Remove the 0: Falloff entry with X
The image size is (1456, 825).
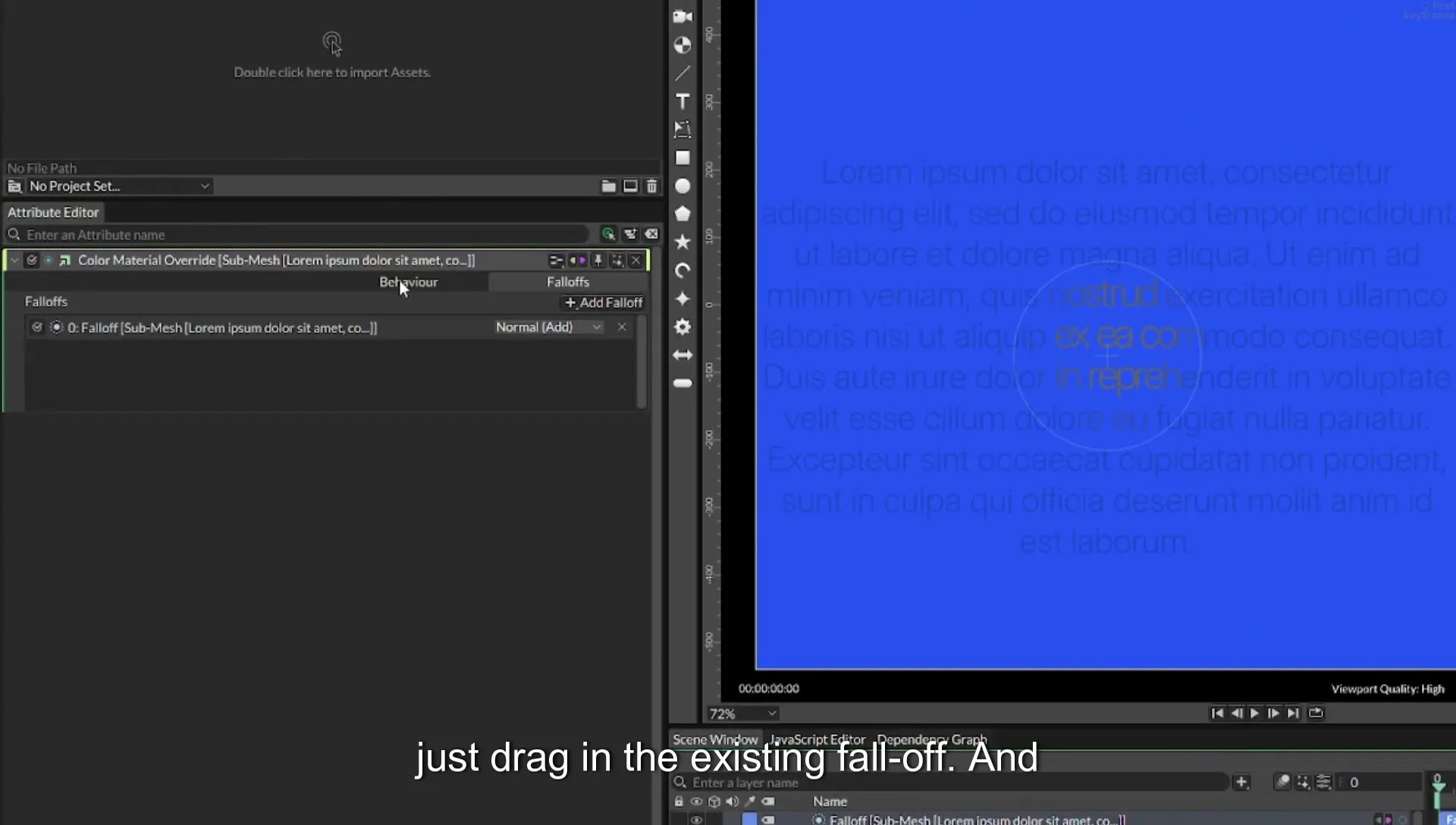[622, 327]
